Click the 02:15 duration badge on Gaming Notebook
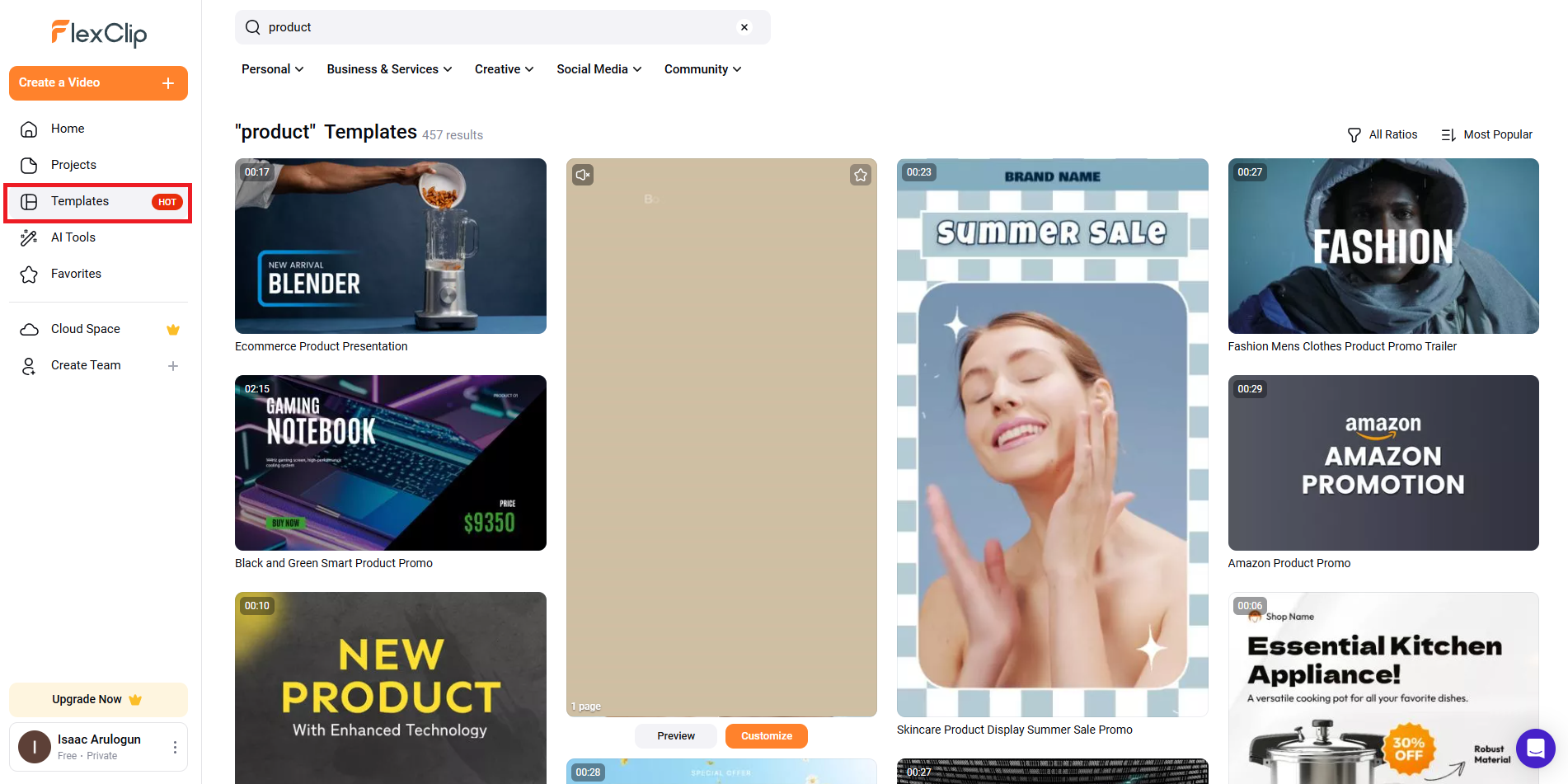Viewport: 1568px width, 784px height. click(257, 389)
